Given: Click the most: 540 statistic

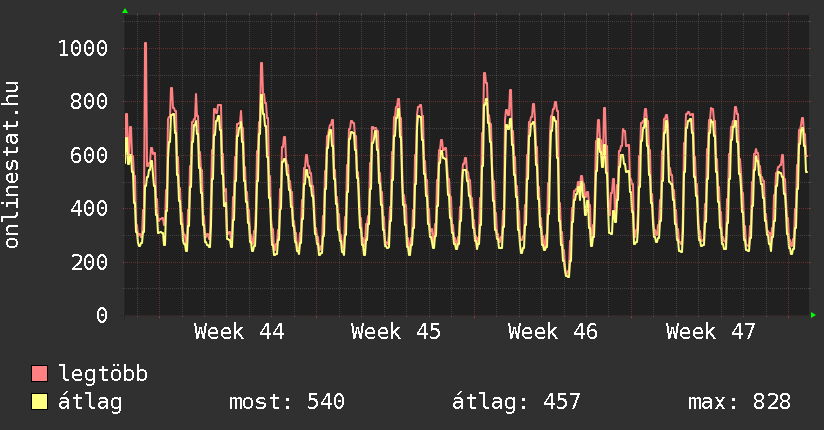Looking at the screenshot, I should [287, 402].
